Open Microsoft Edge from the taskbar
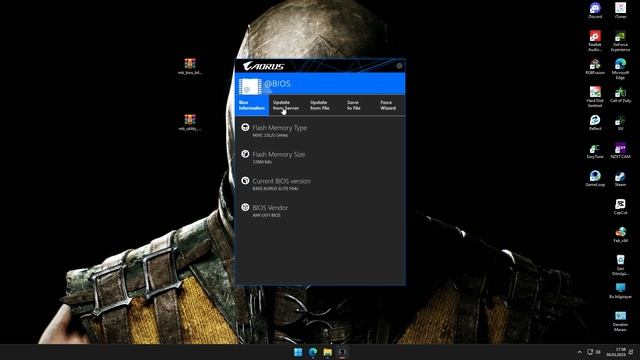Viewport: 640px width, 360px height. click(x=313, y=352)
